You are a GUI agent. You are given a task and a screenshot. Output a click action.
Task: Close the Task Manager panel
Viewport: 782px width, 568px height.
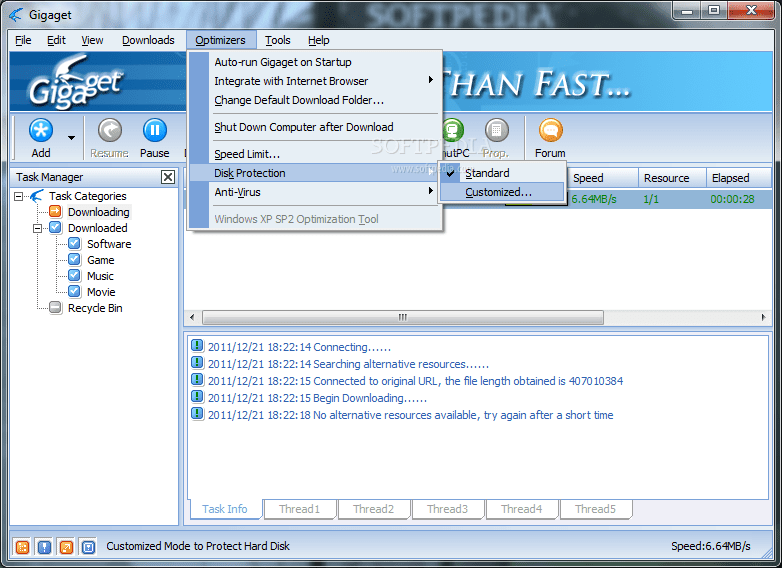click(168, 177)
